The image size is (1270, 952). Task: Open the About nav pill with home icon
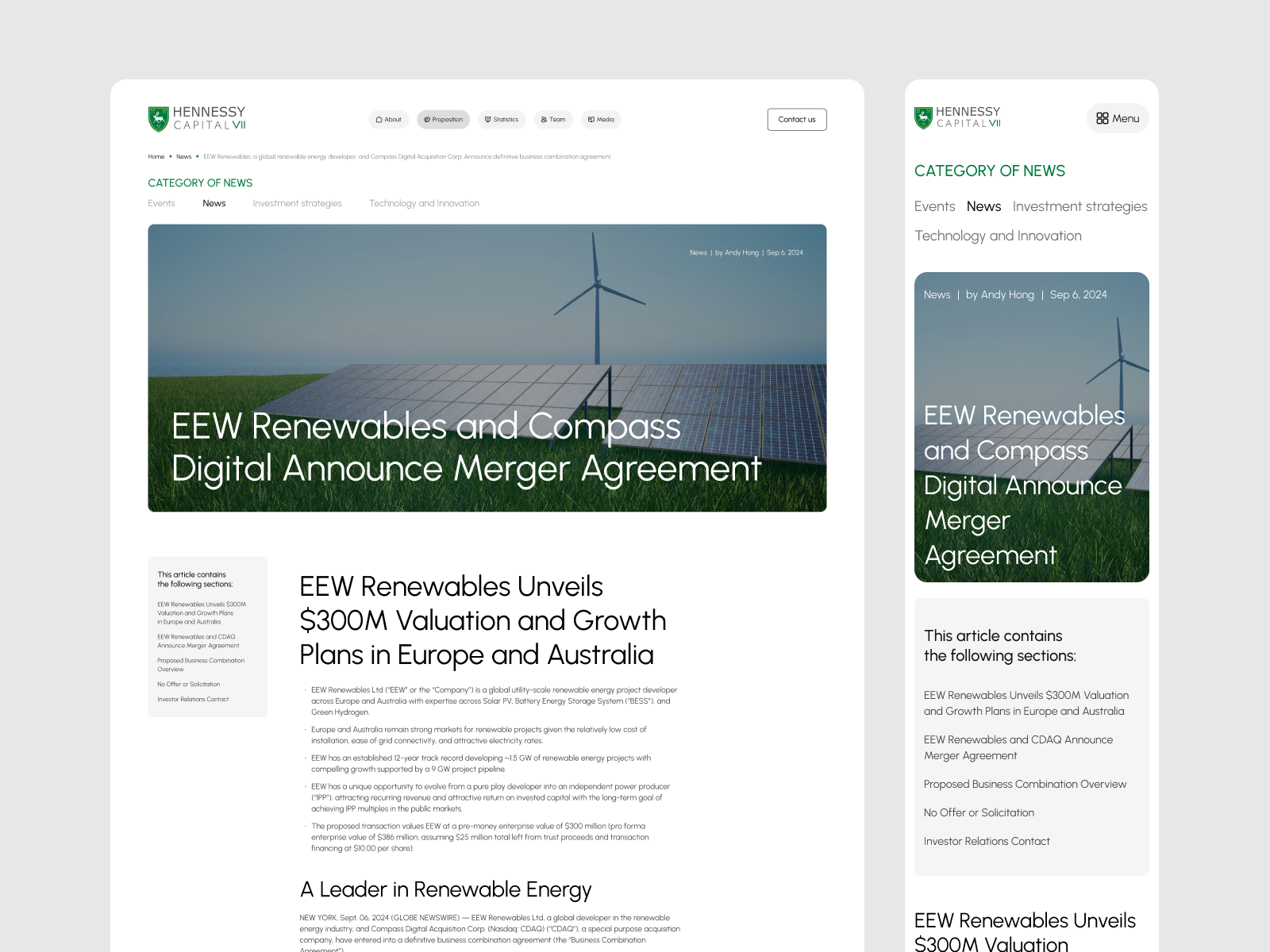(x=389, y=120)
